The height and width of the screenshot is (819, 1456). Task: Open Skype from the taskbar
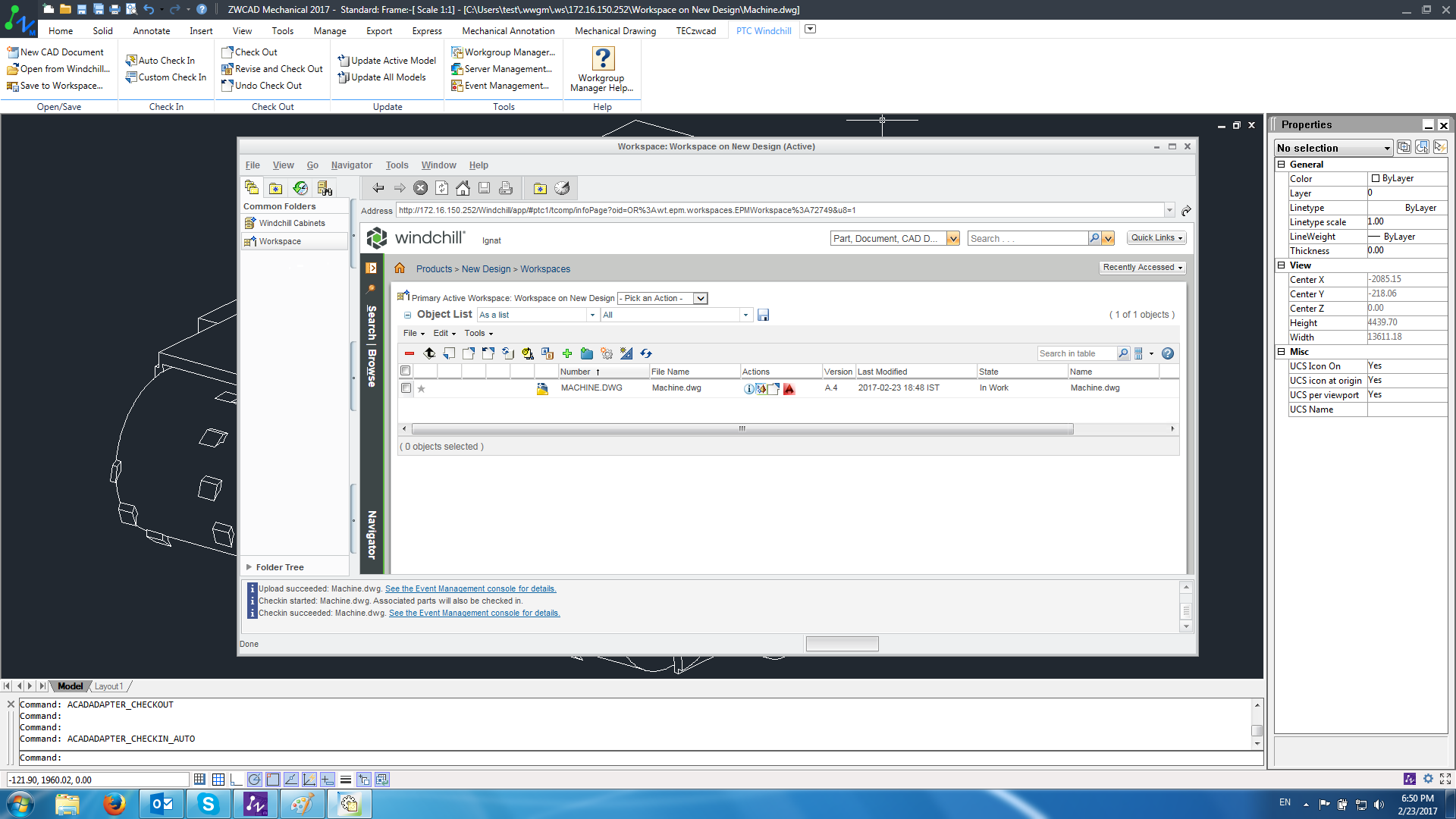(208, 803)
